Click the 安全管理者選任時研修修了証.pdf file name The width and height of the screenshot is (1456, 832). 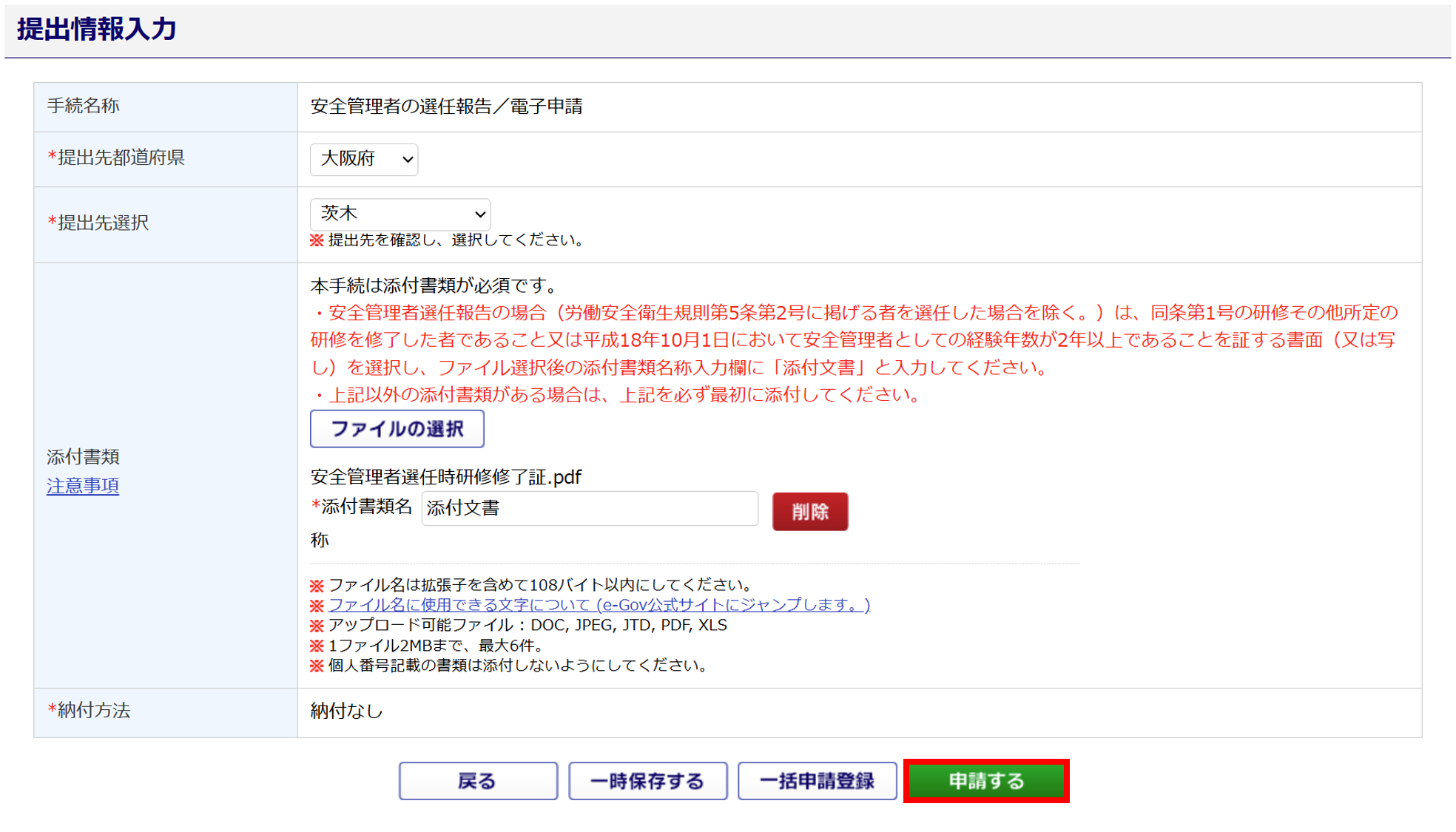point(445,477)
